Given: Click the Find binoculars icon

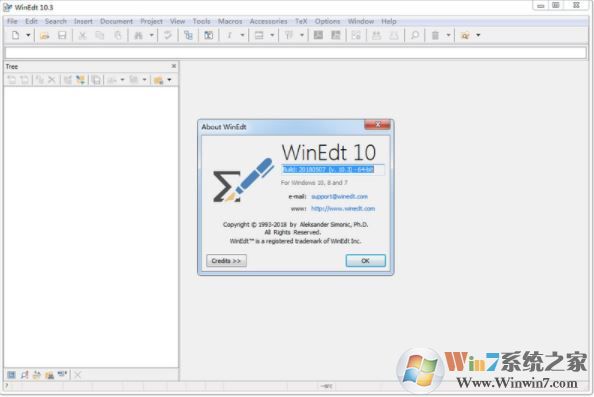Looking at the screenshot, I should click(x=139, y=36).
